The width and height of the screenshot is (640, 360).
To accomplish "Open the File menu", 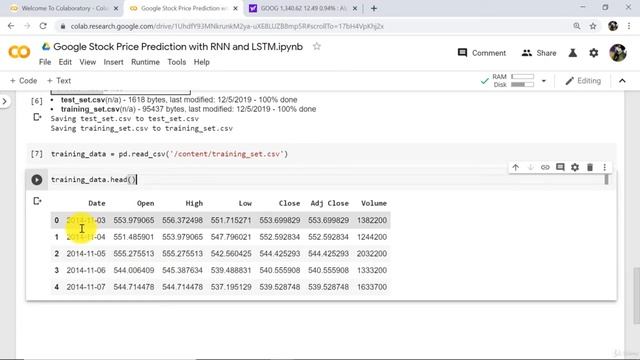I will pyautogui.click(x=45, y=62).
